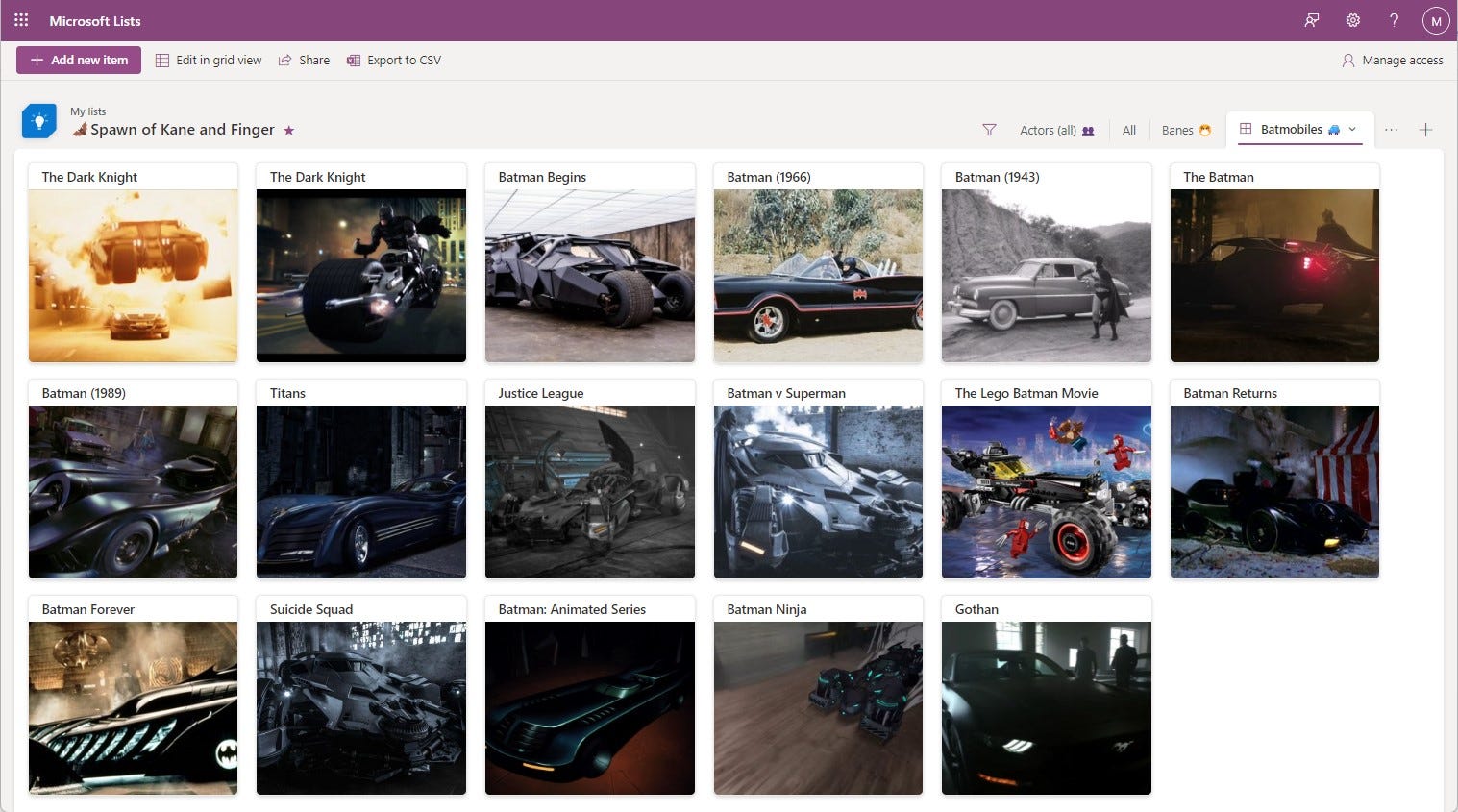Click The Lego Batman Movie title
Screen dimensions: 1458x812
[x=1026, y=393]
